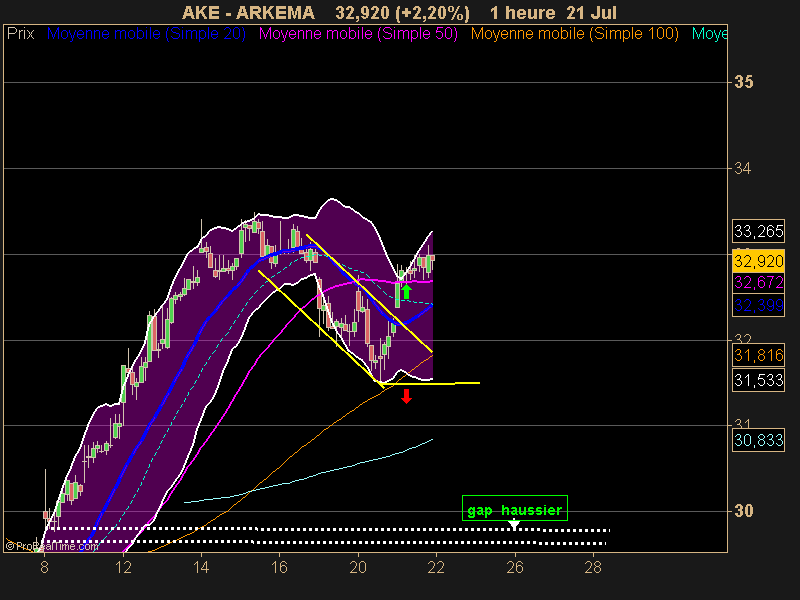Click the cyan 30,833 price tag

(x=758, y=440)
